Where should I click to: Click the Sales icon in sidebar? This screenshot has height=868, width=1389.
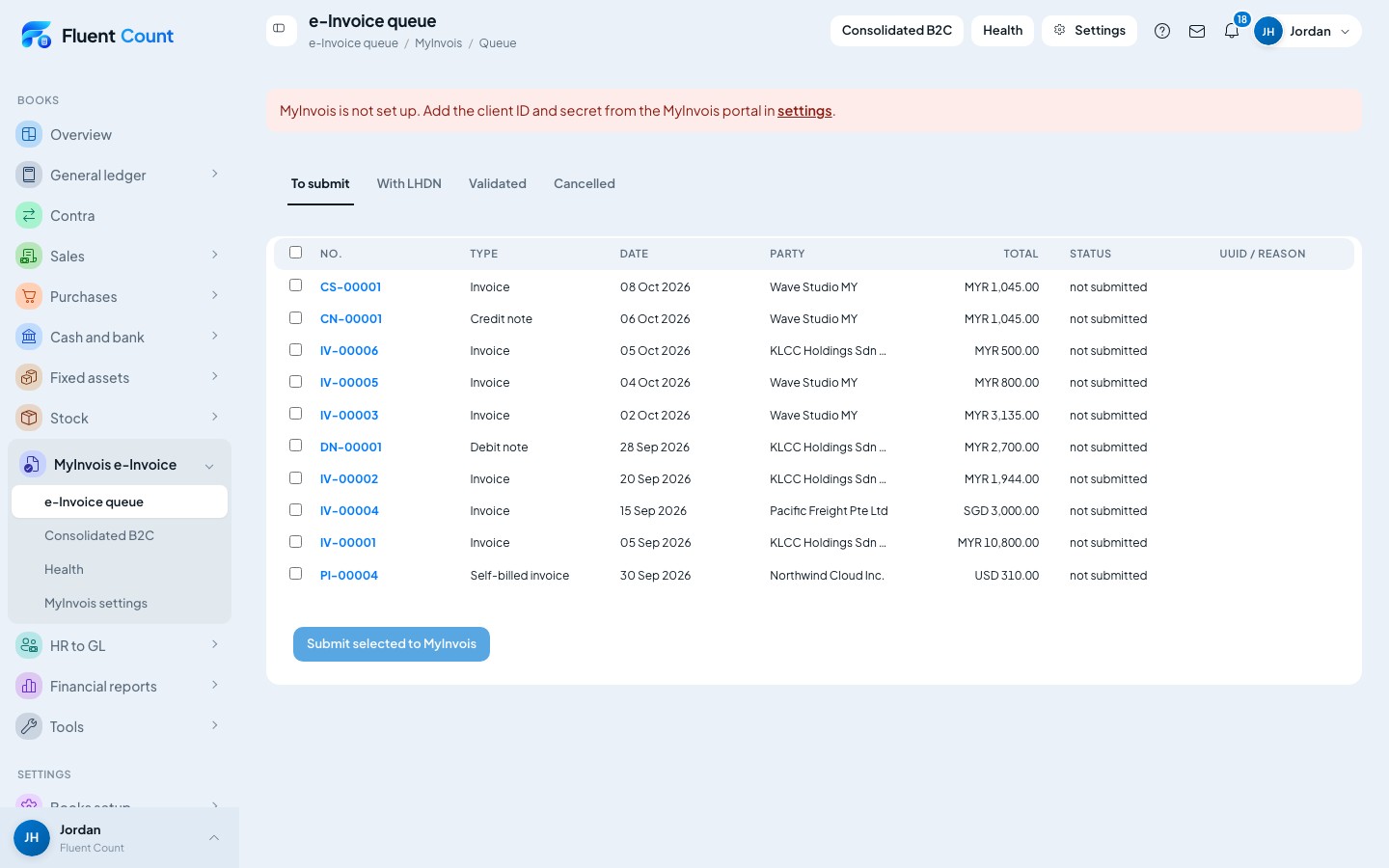point(29,256)
